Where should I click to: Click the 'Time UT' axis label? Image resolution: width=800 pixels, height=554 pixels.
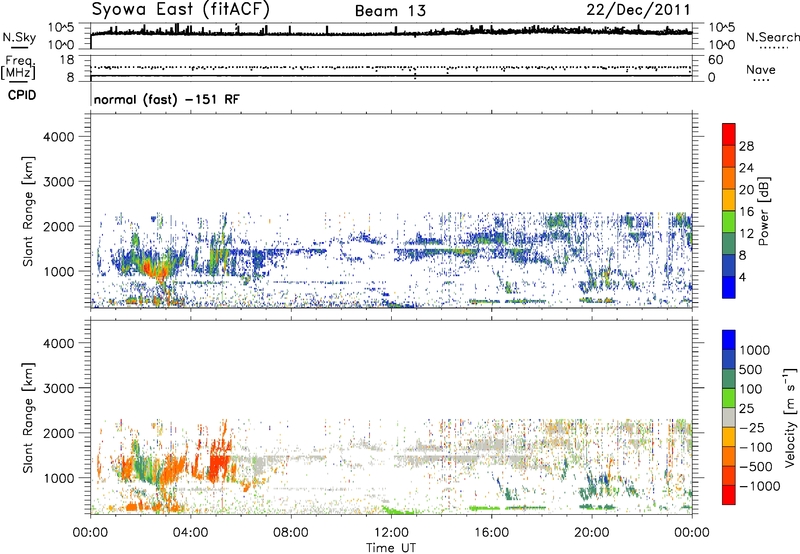coord(391,548)
